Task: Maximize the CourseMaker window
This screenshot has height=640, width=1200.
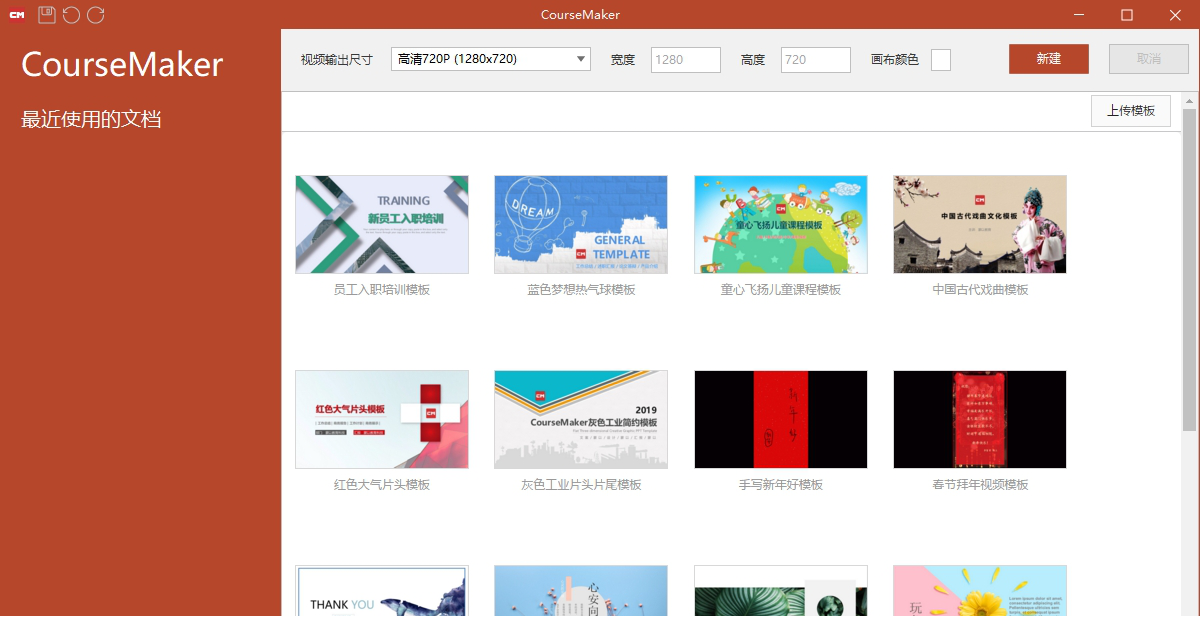Action: point(1127,14)
